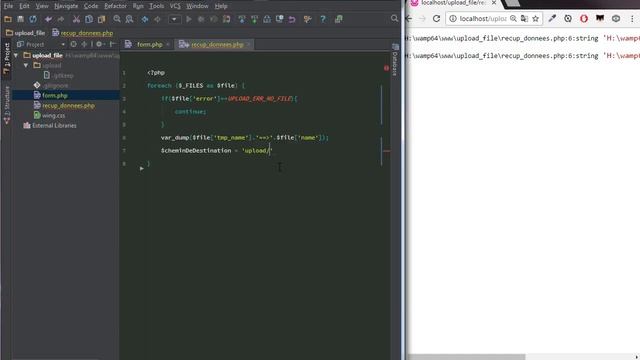Viewport: 640px width, 360px height.
Task: Click the Replace icon in toolbar
Action: pyautogui.click(x=129, y=19)
